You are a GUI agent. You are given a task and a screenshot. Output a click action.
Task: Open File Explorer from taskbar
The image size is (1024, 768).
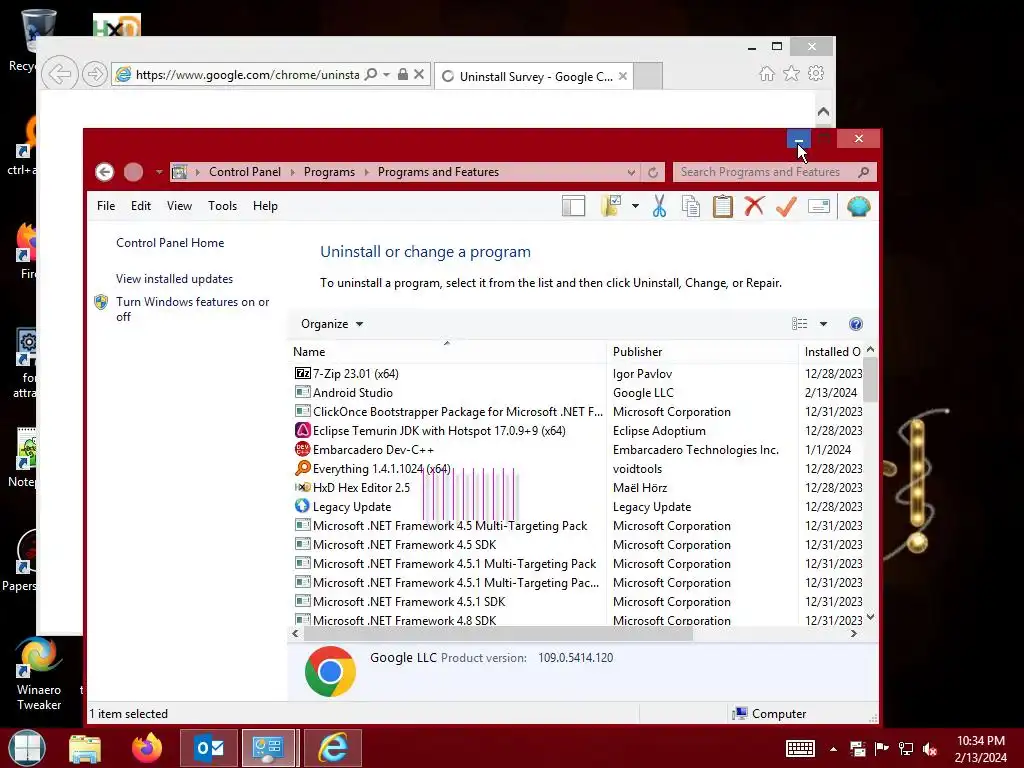[x=86, y=748]
